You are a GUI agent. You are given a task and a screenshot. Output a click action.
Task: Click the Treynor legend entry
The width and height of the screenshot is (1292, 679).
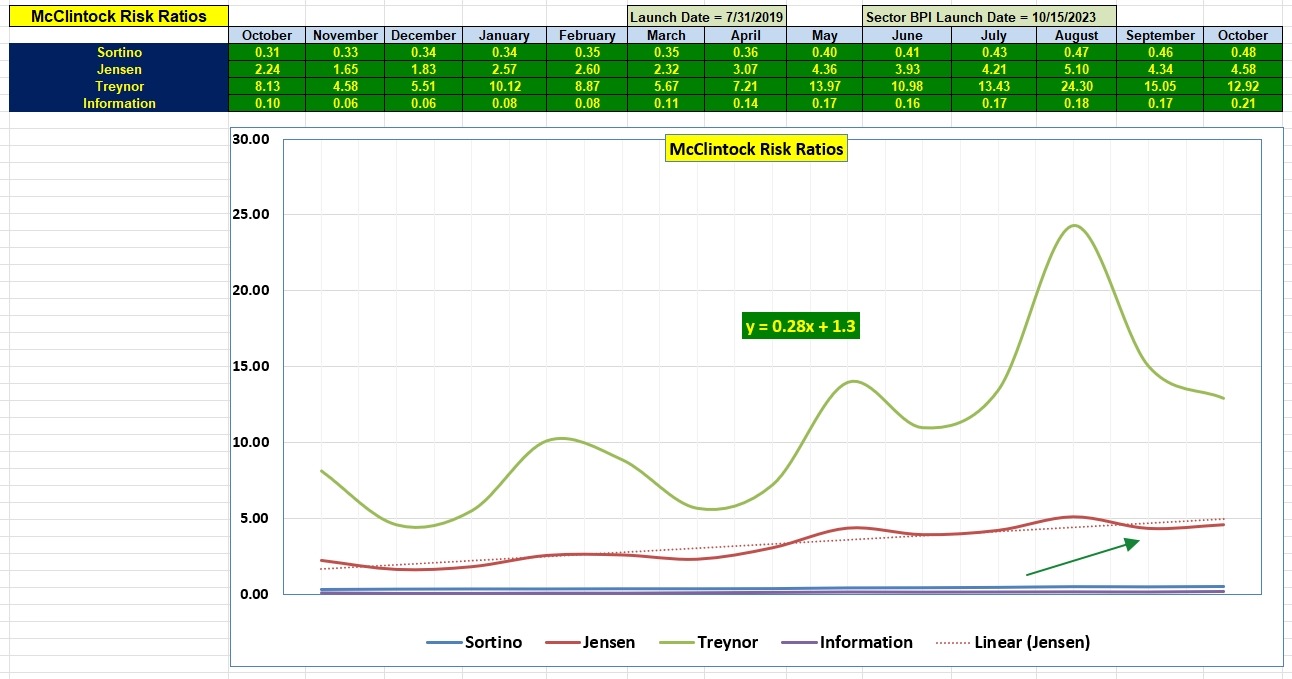tap(708, 642)
